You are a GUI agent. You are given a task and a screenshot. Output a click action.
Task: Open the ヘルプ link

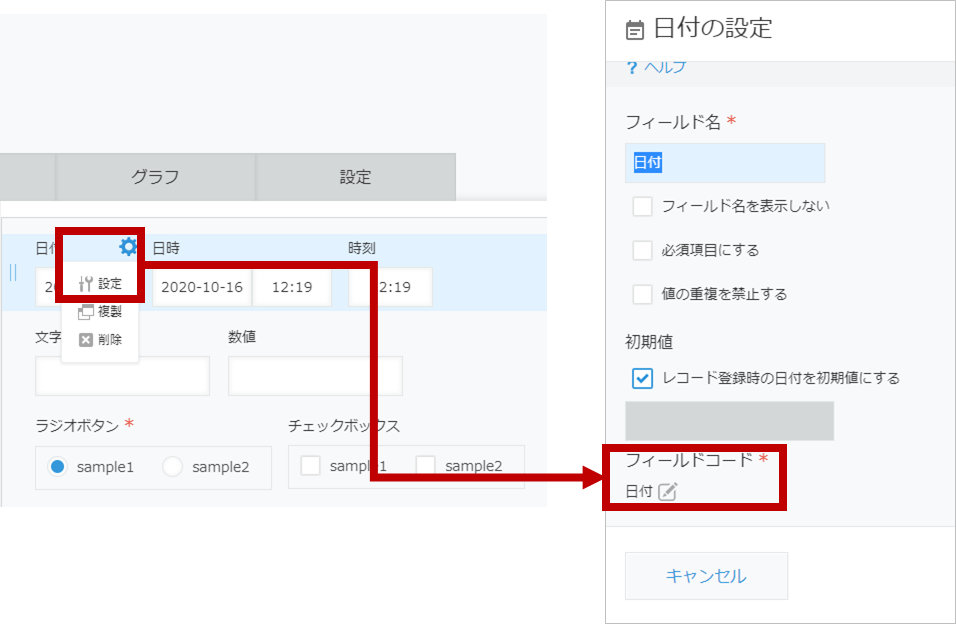click(665, 67)
